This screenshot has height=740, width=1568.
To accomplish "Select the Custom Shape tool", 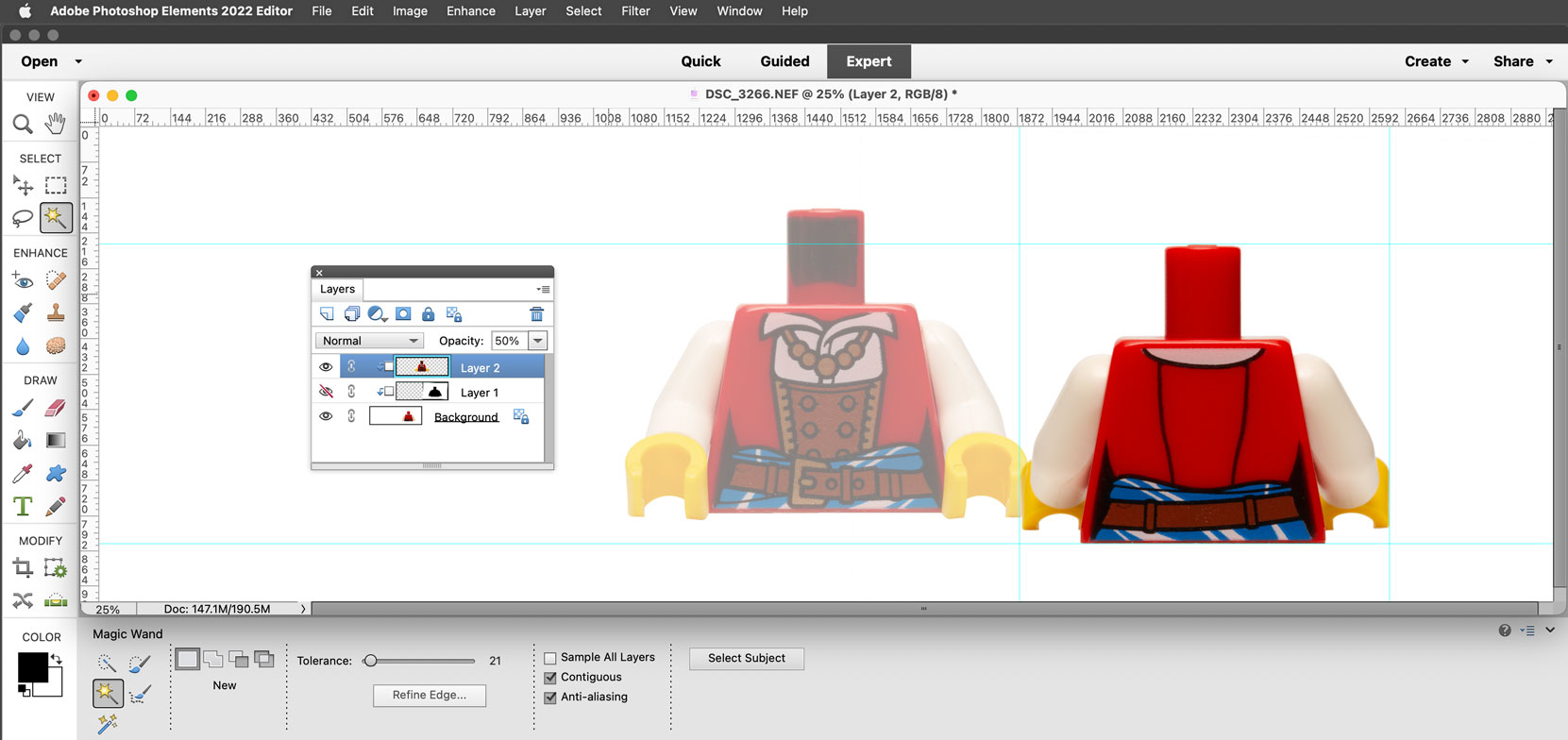I will pos(56,473).
